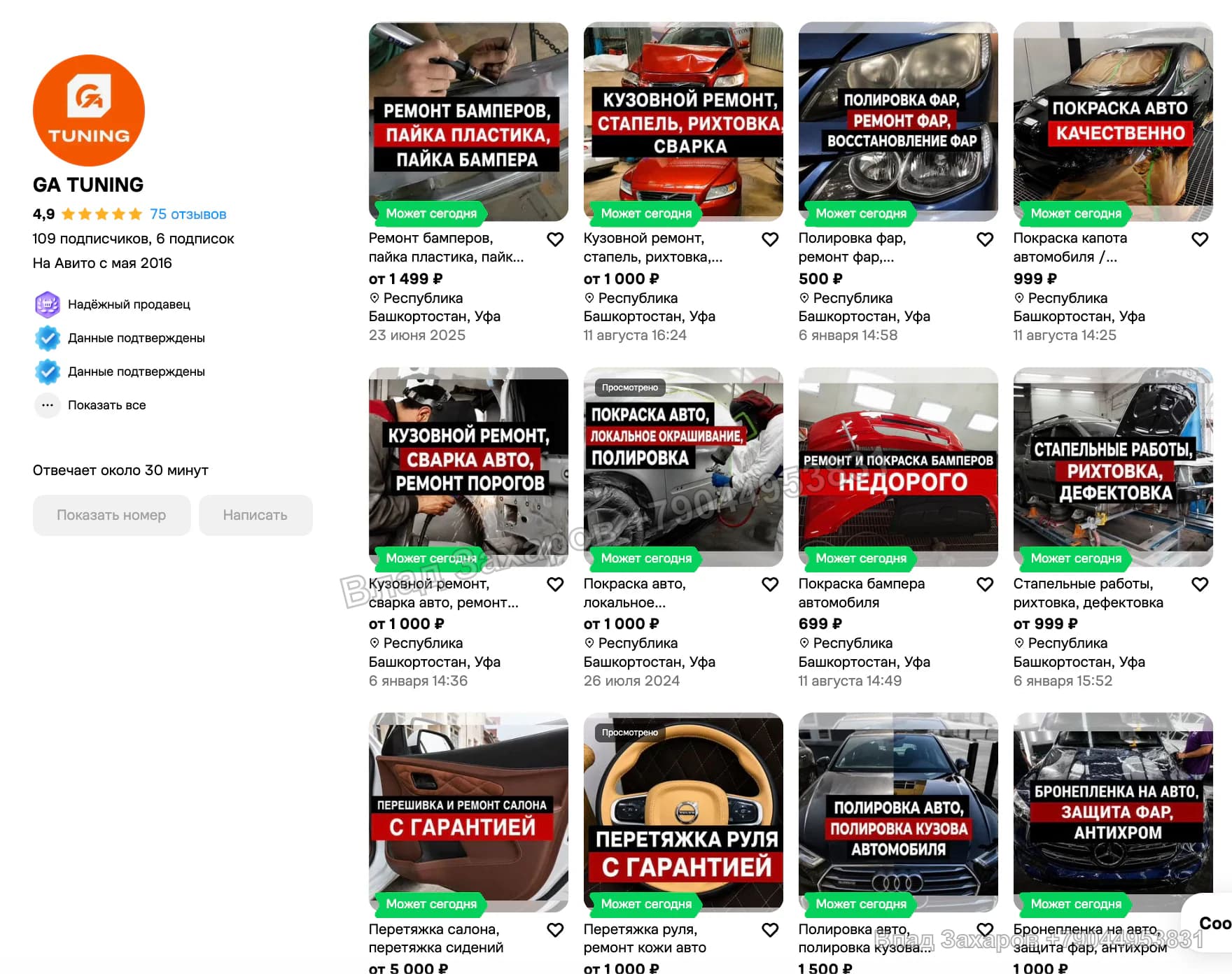Image resolution: width=1232 pixels, height=974 pixels.
Task: Open the 'Бронепленка на авто' Mercedes thumbnail
Action: (x=1113, y=812)
